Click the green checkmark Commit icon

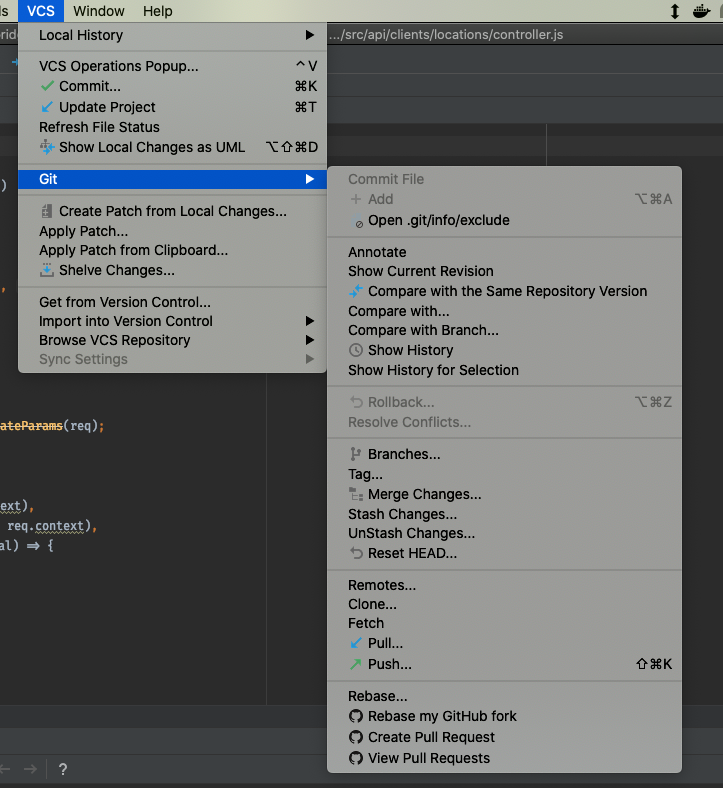click(47, 86)
